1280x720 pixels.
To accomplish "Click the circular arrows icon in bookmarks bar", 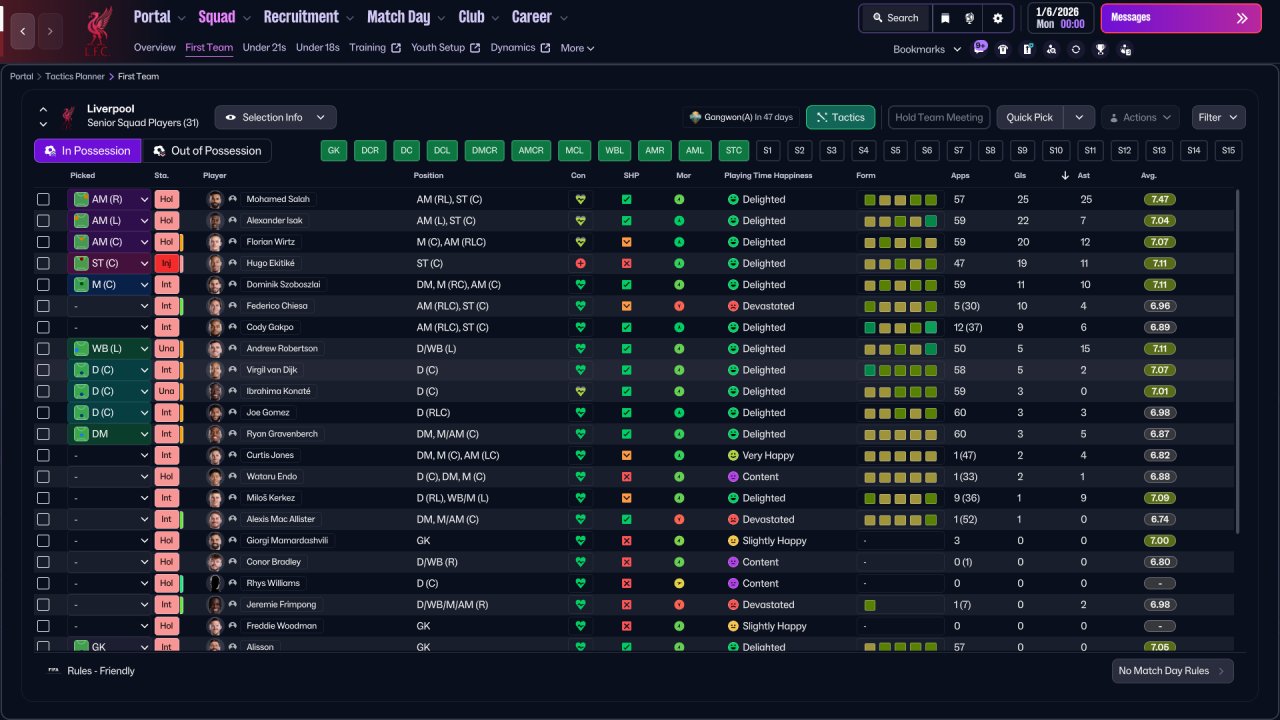I will point(1076,48).
